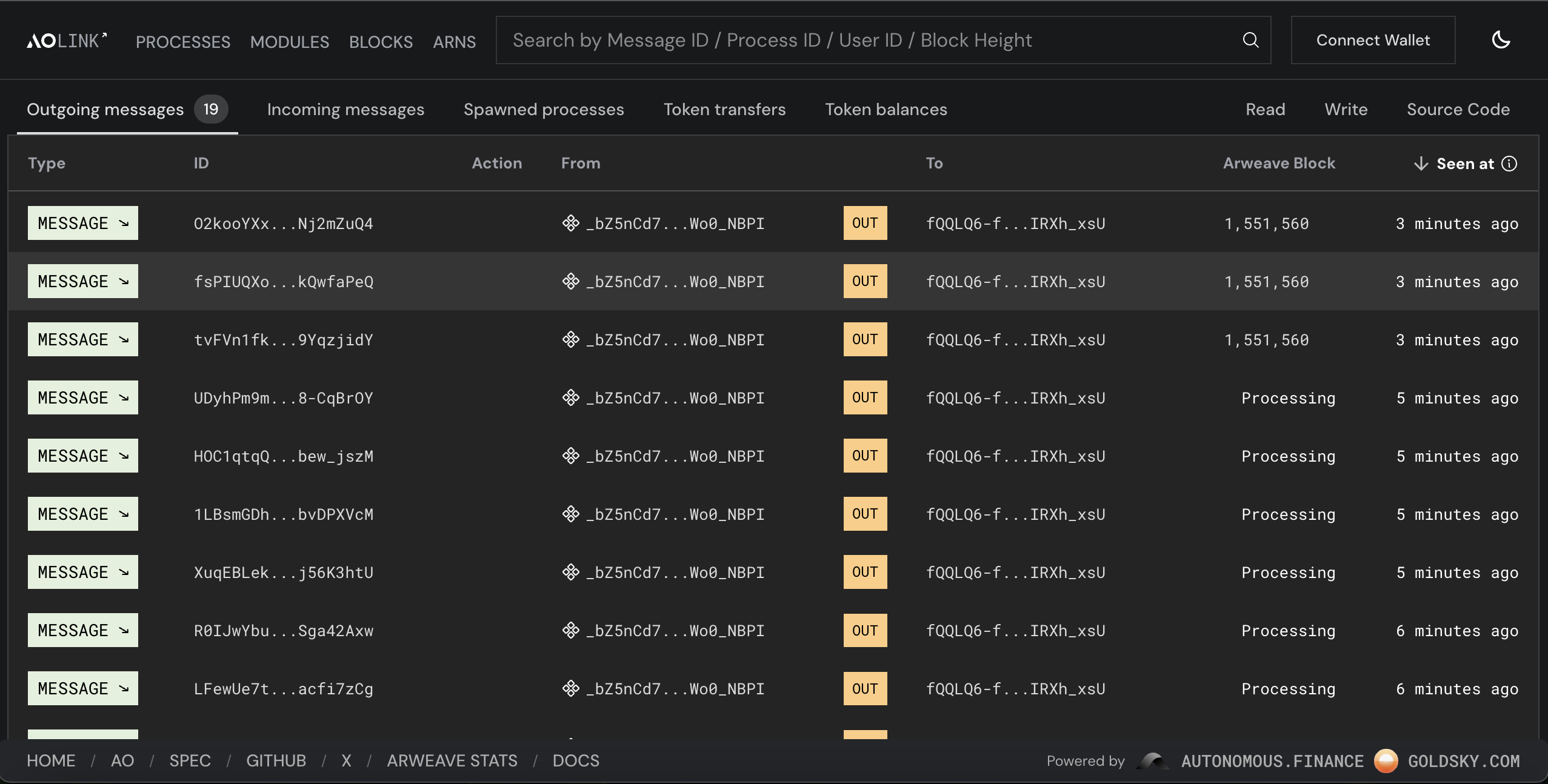Screen dimensions: 1548x784
Task: Click process icon in first row From
Action: point(570,223)
